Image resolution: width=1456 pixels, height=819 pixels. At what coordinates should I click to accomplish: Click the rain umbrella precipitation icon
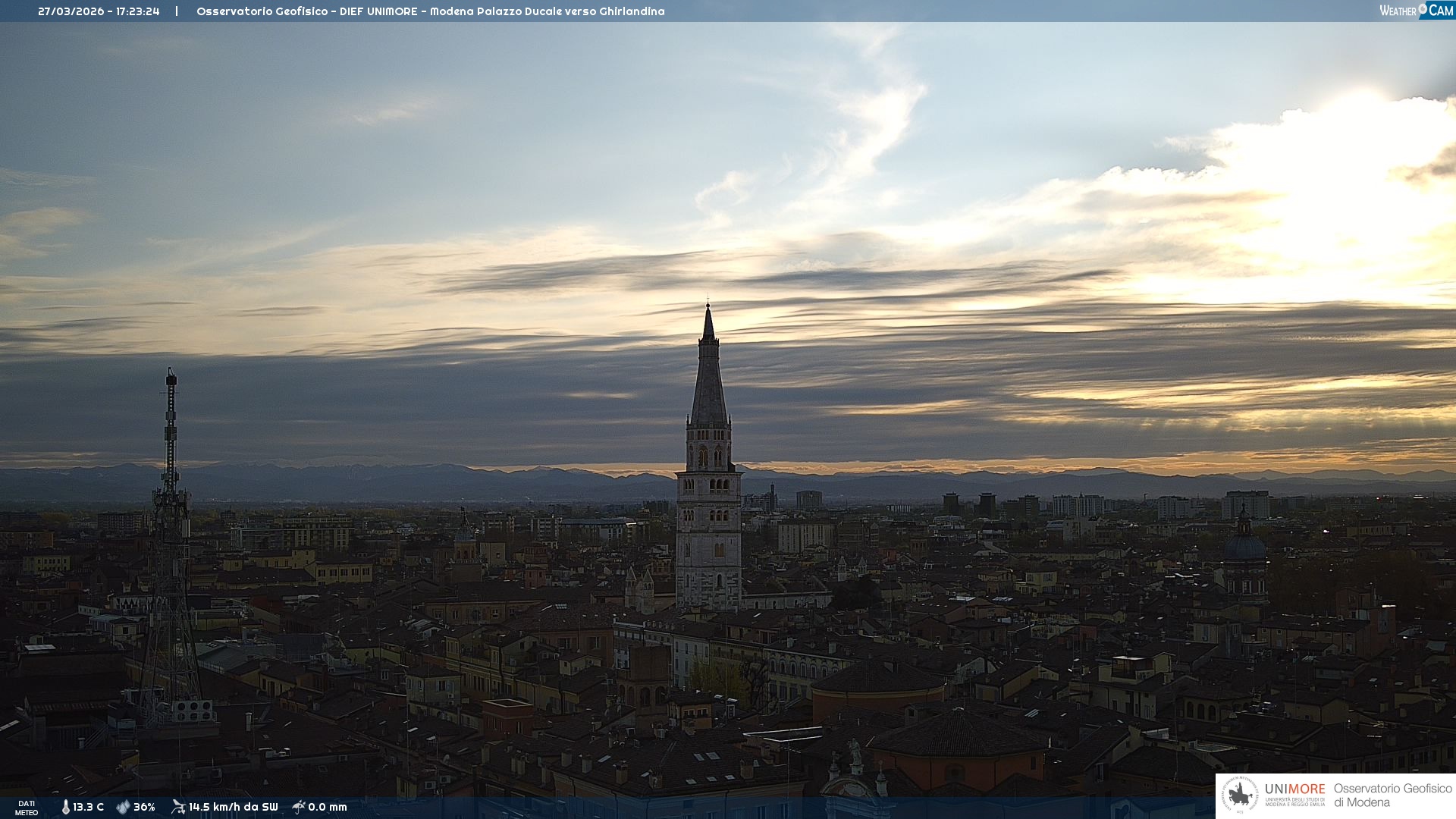pos(299,807)
